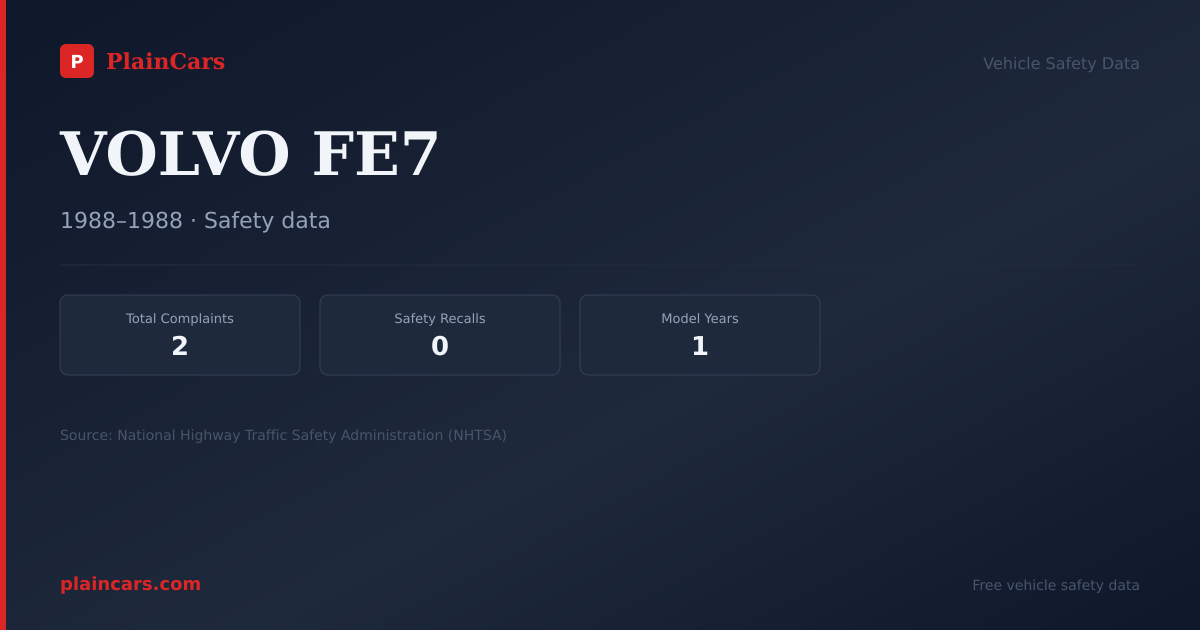Viewport: 1200px width, 630px height.
Task: Select the Safety Recalls value 0
Action: pos(440,346)
